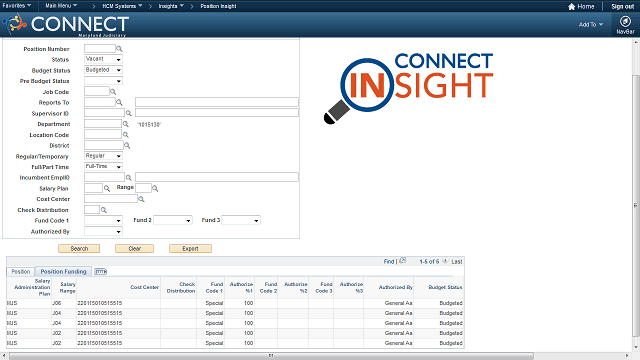Open the HCM Systems breadcrumb menu
Screen dimensions: 640x360
122,6
